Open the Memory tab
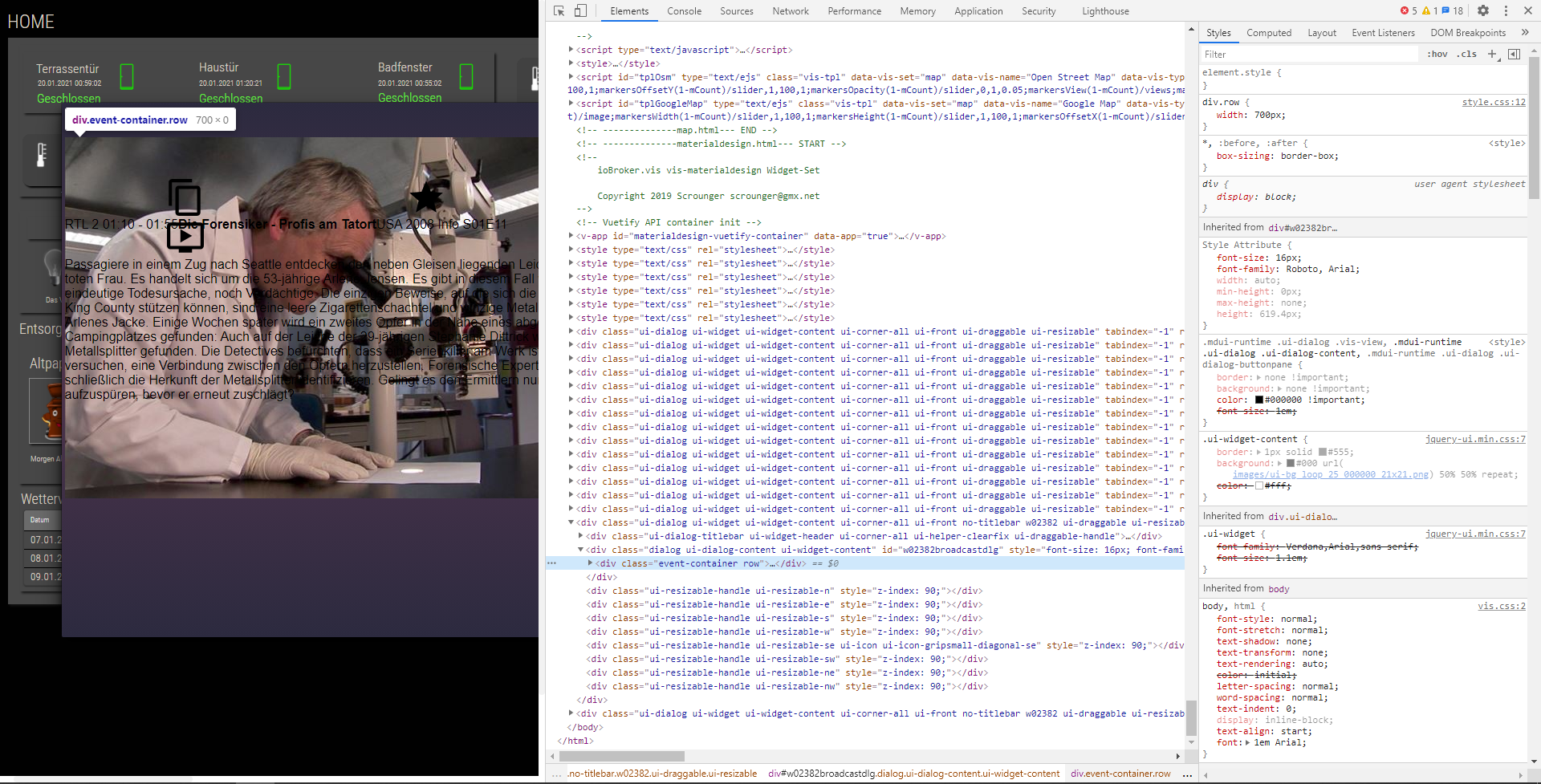 click(918, 10)
